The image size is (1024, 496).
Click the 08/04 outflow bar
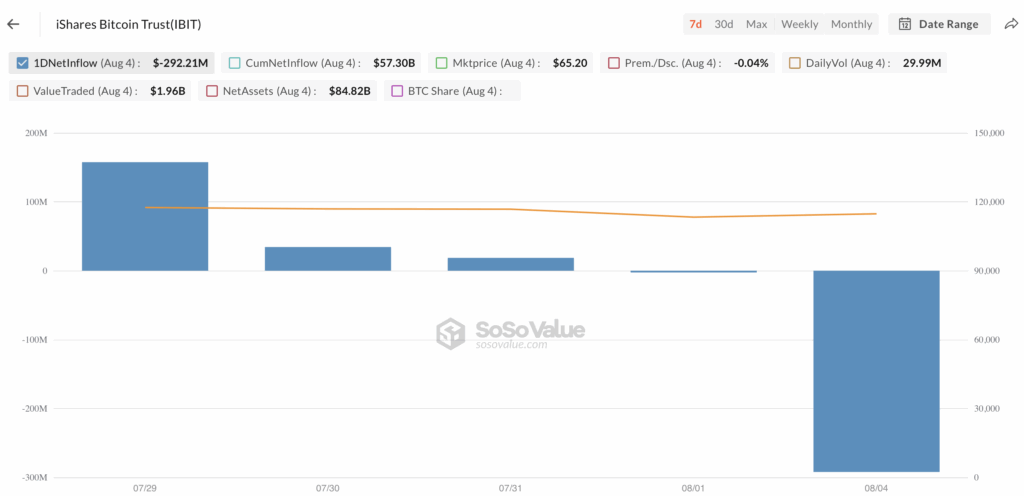876,371
